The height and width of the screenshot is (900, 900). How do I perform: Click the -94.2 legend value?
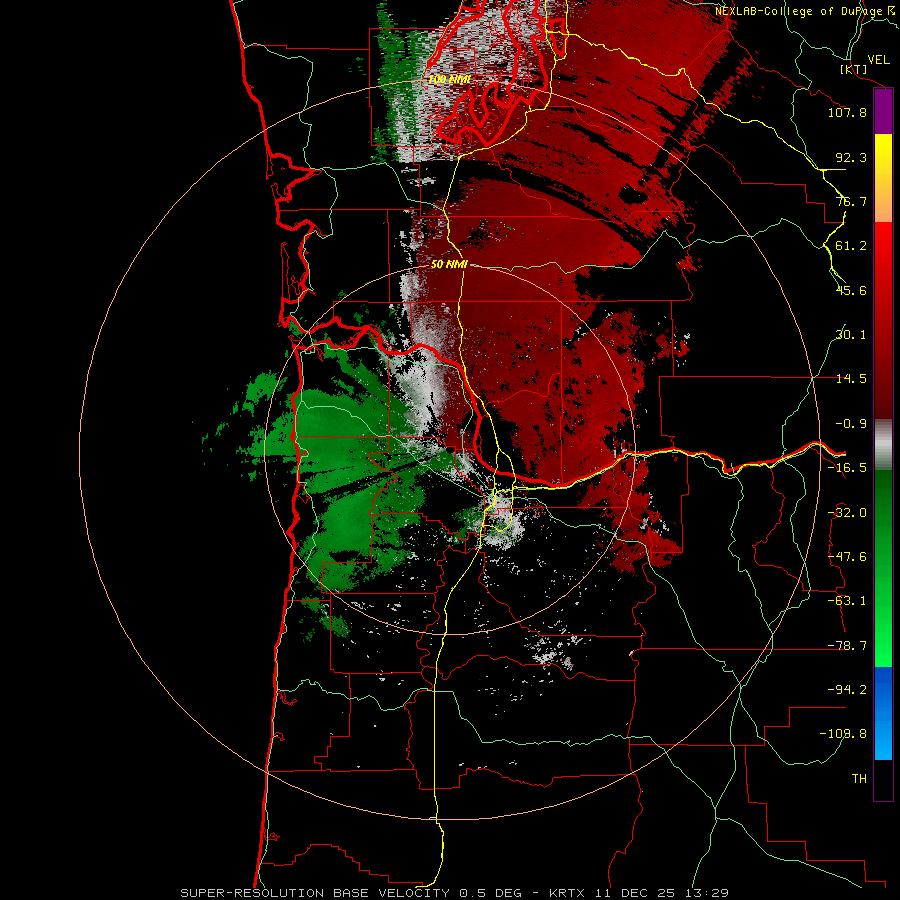tap(847, 690)
